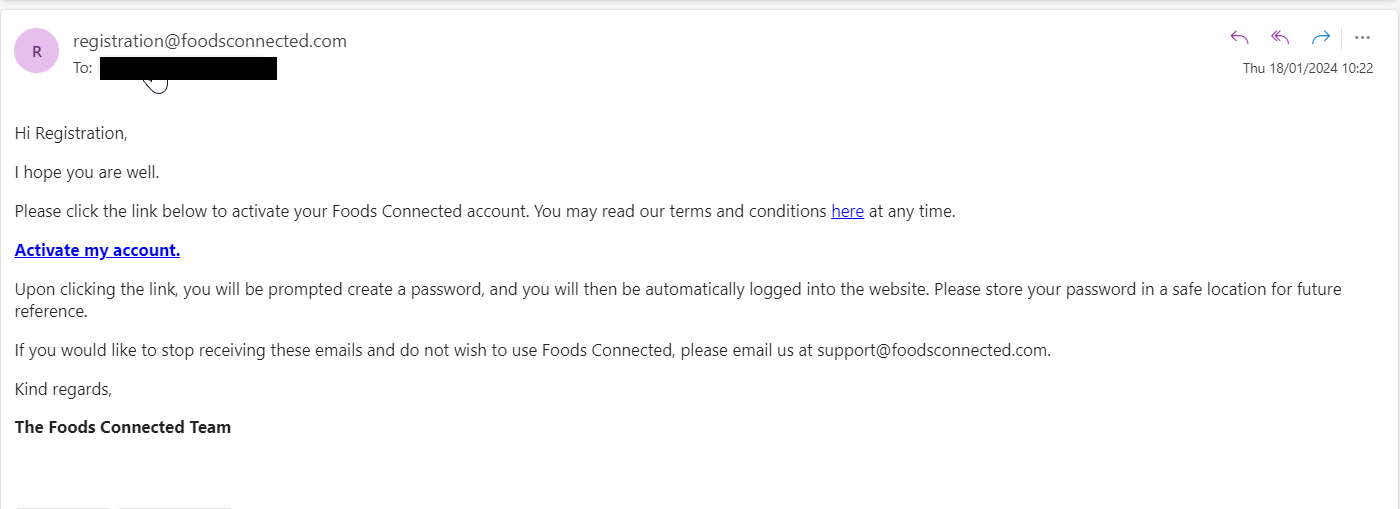
Task: Forward this email using the arrow icon
Action: 1321,38
